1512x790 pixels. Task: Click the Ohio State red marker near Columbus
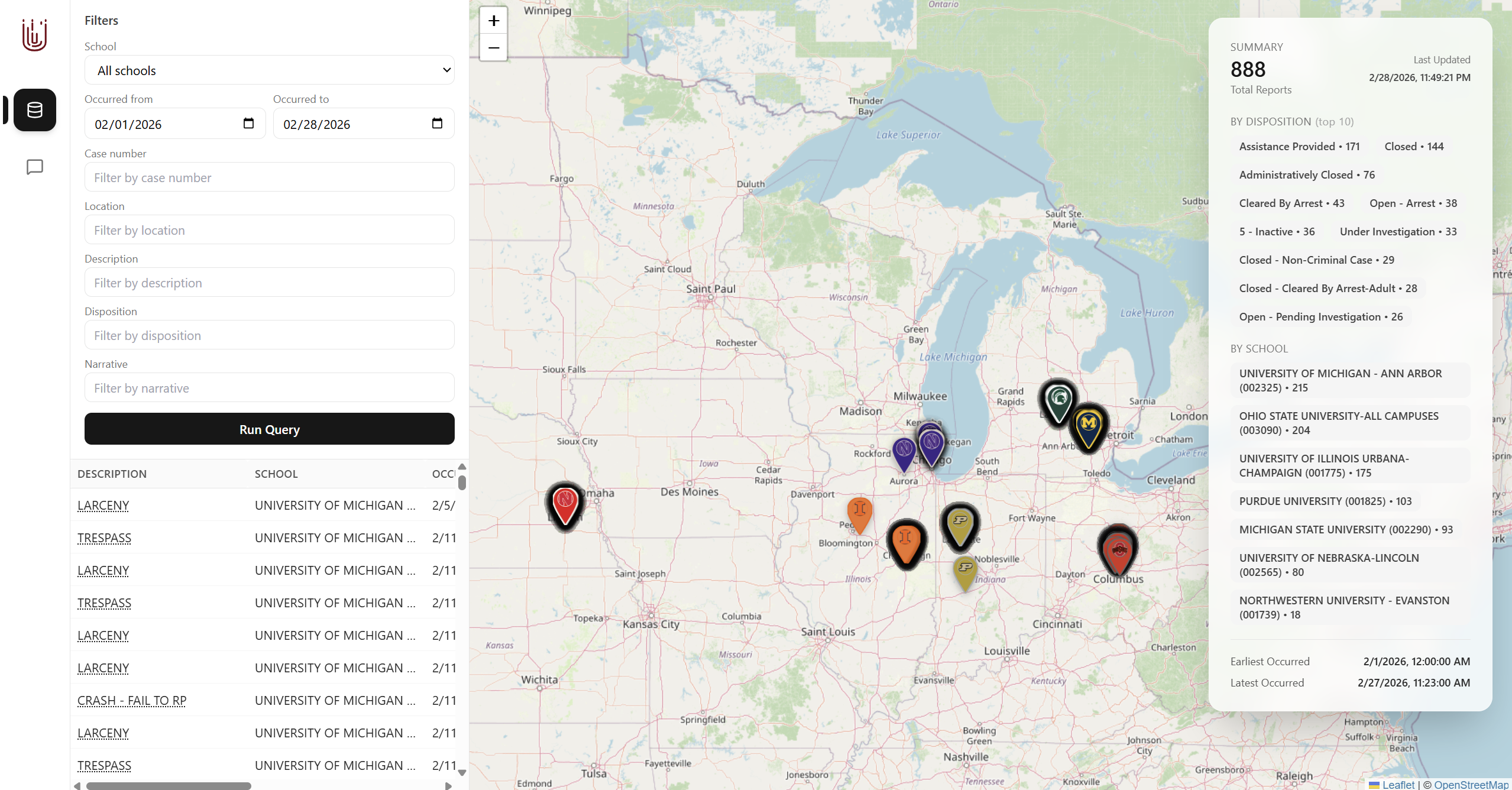(1118, 551)
